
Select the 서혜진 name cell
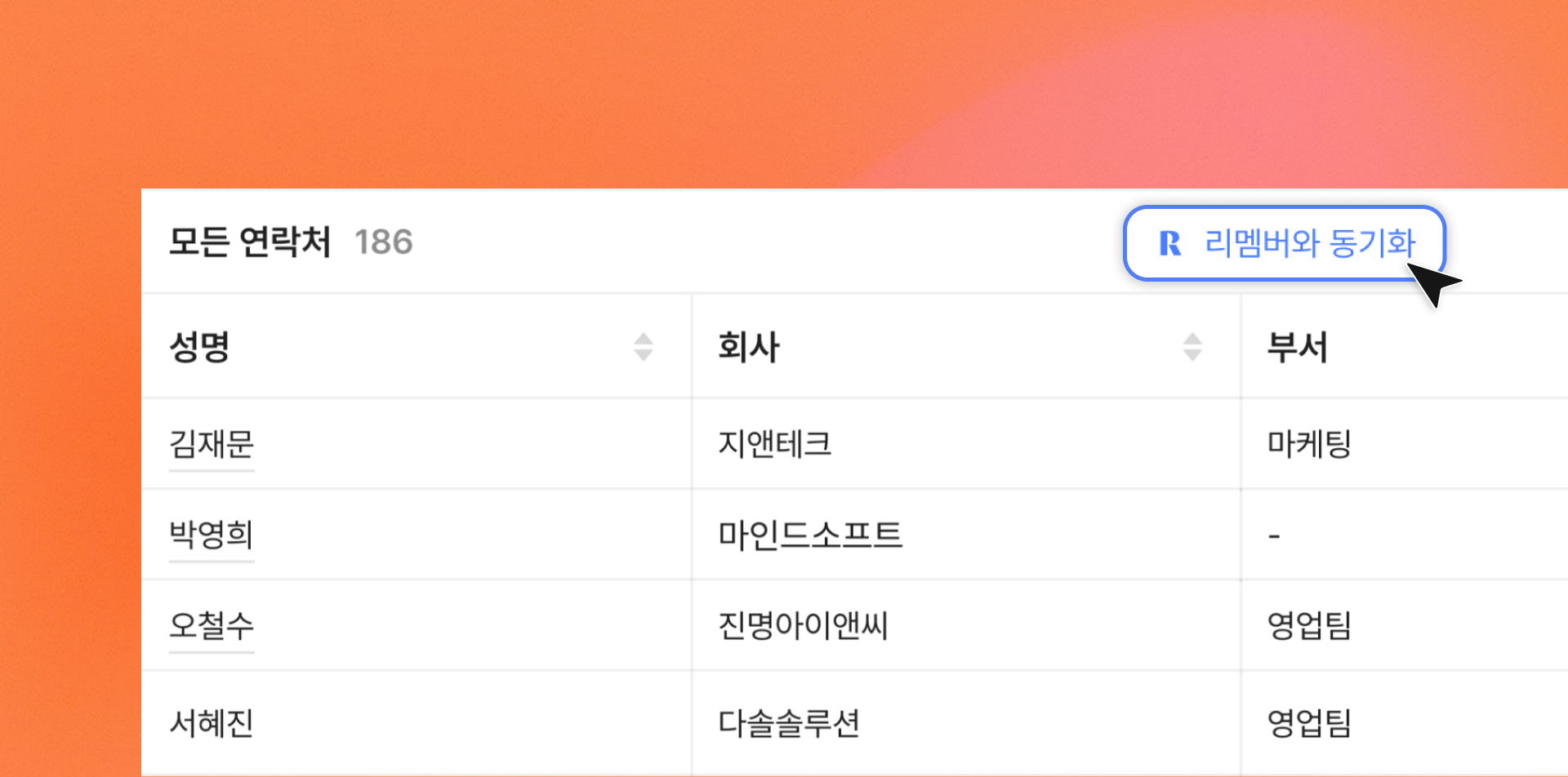pos(212,723)
